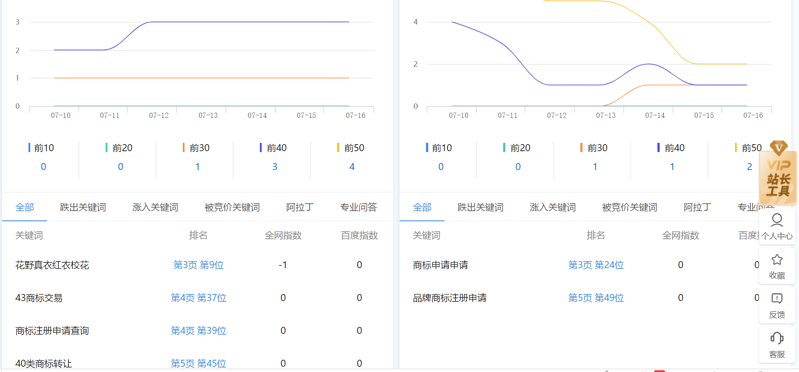The image size is (799, 372).
Task: Toggle 前20 legend in left chart
Action: coord(119,148)
